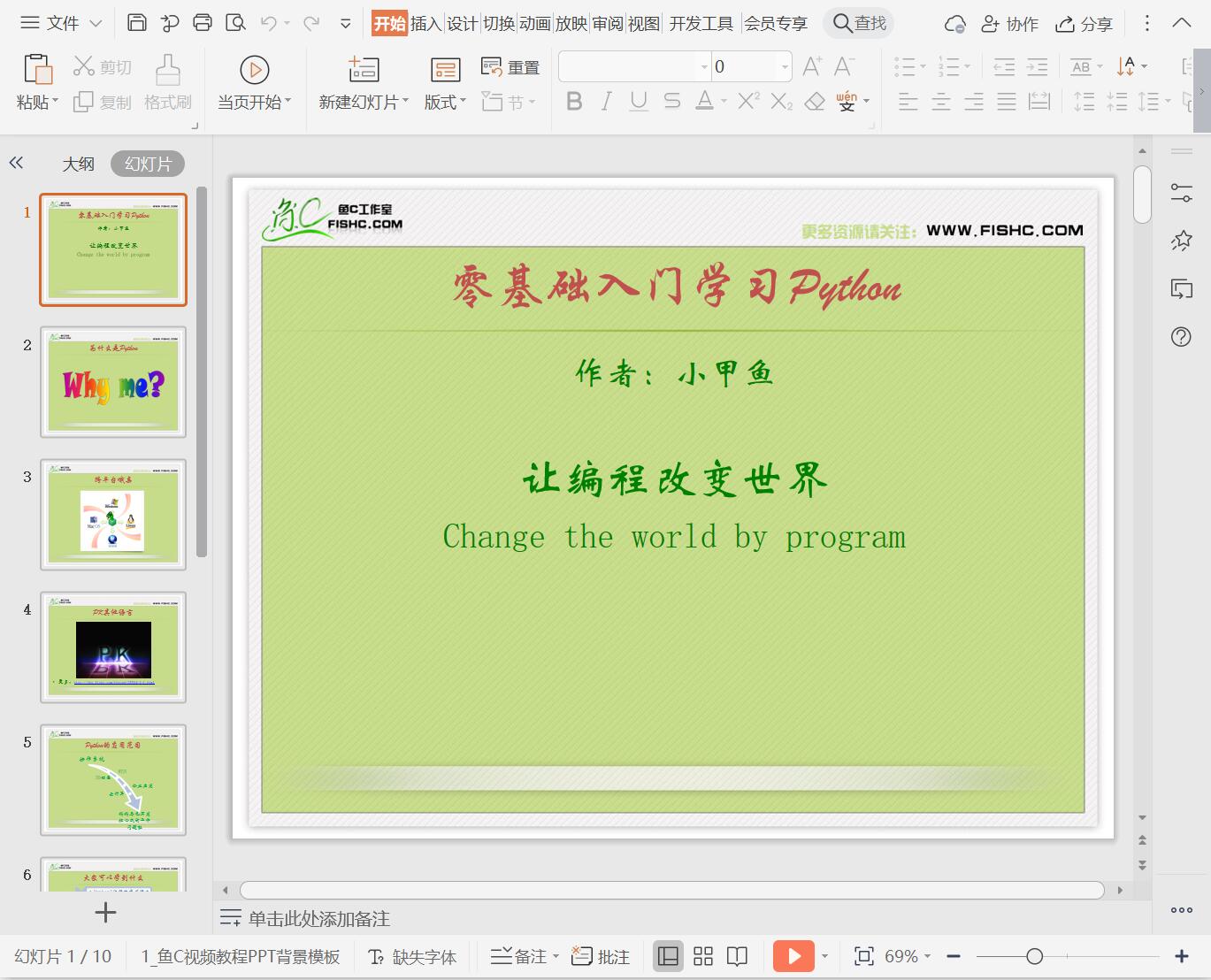Viewport: 1211px width, 980px height.
Task: Select the format painter tool 格式刷
Action: (x=167, y=80)
